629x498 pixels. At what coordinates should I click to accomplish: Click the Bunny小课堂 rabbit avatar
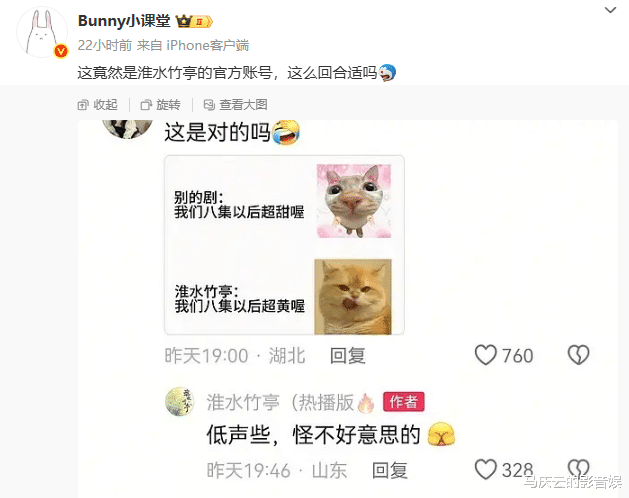click(42, 32)
